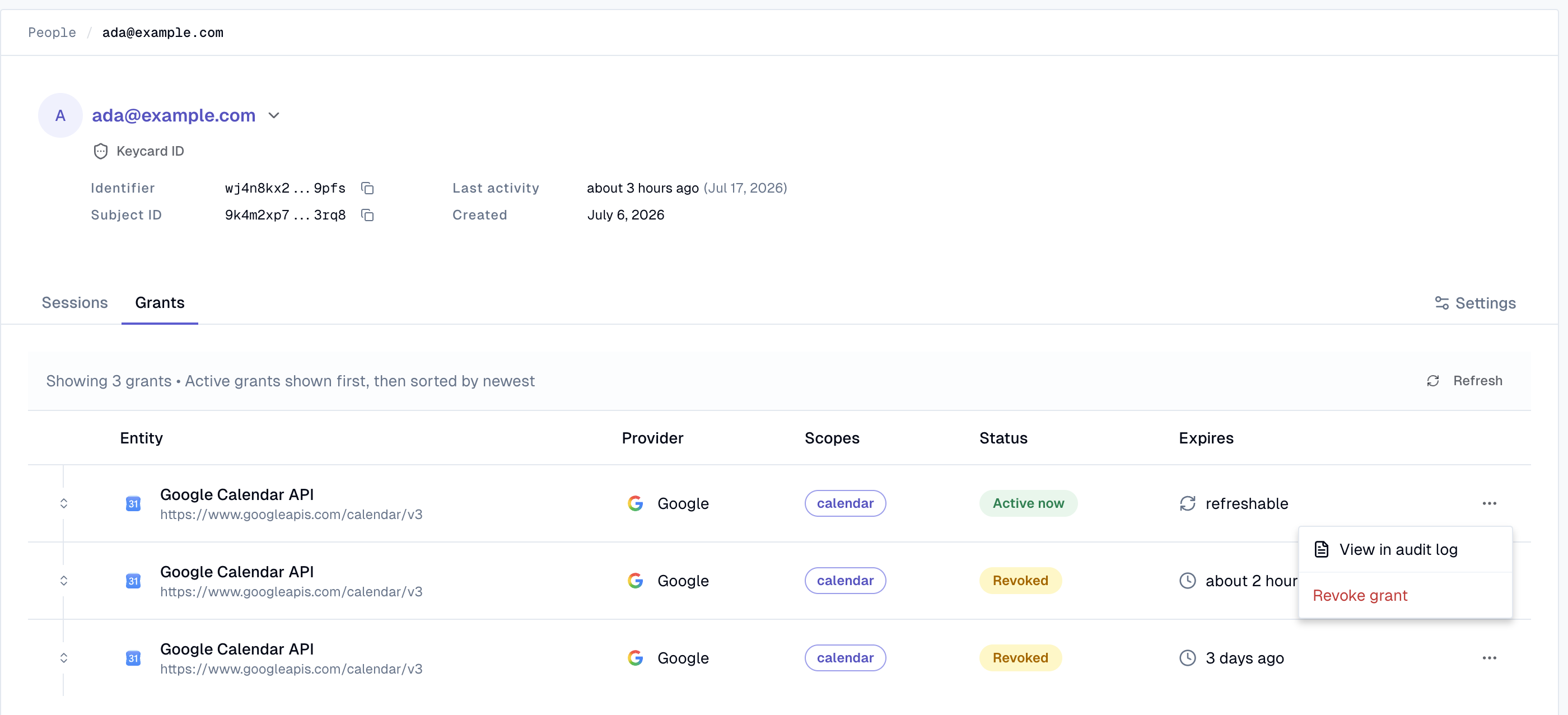Choose Revoke grant from the menu

tap(1405, 595)
